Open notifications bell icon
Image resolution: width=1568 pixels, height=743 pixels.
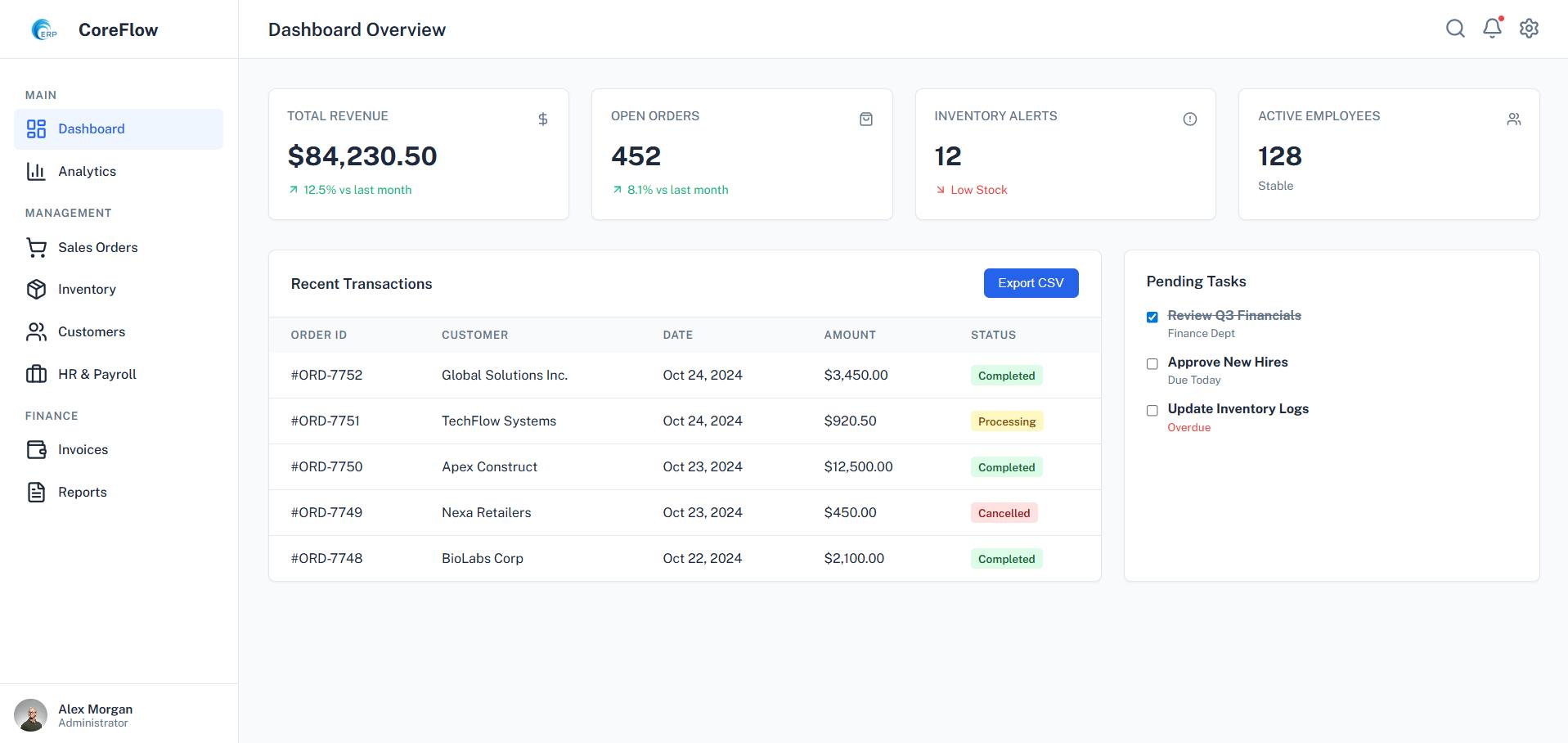1492,29
